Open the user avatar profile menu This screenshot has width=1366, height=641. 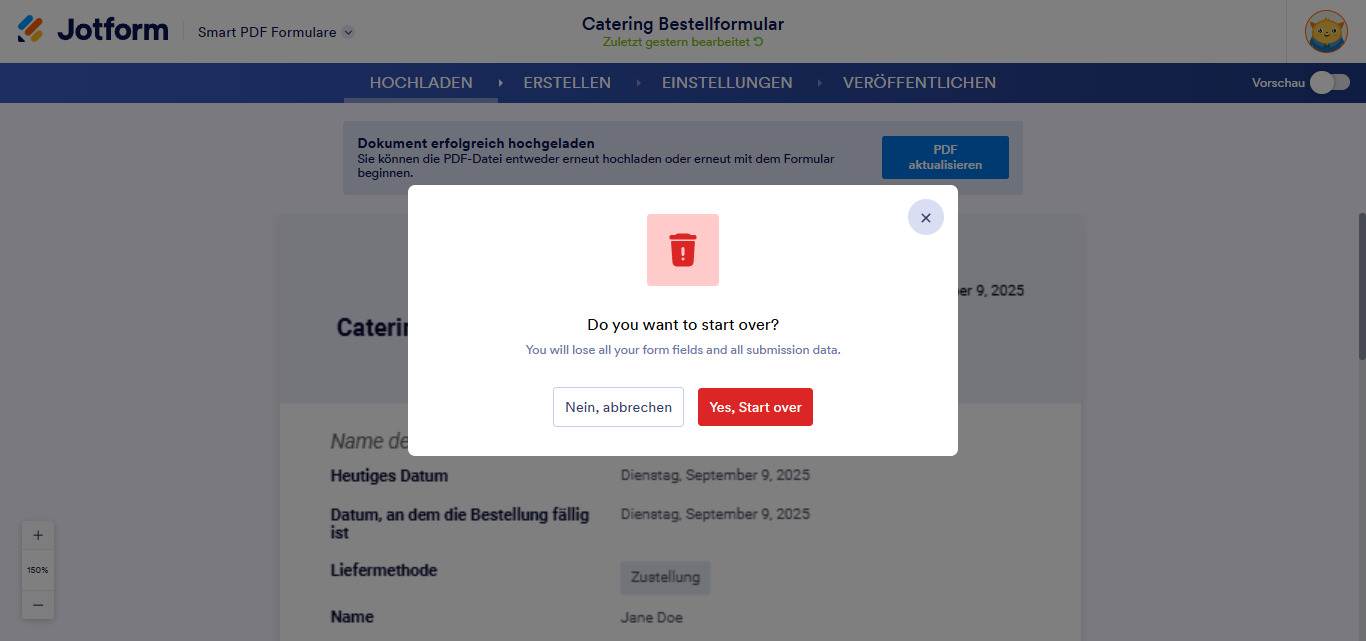(1326, 32)
